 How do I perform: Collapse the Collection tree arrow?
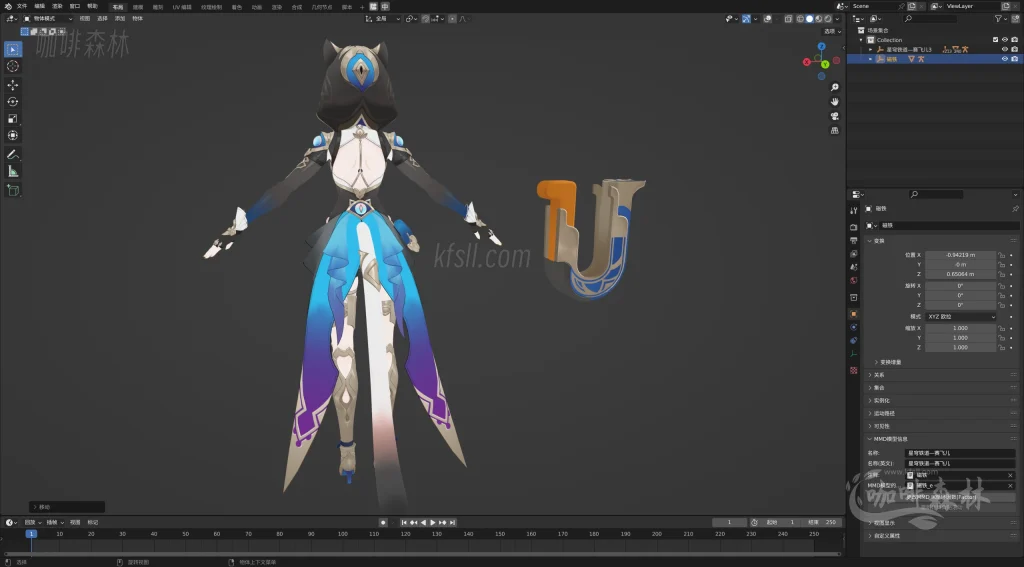861,40
